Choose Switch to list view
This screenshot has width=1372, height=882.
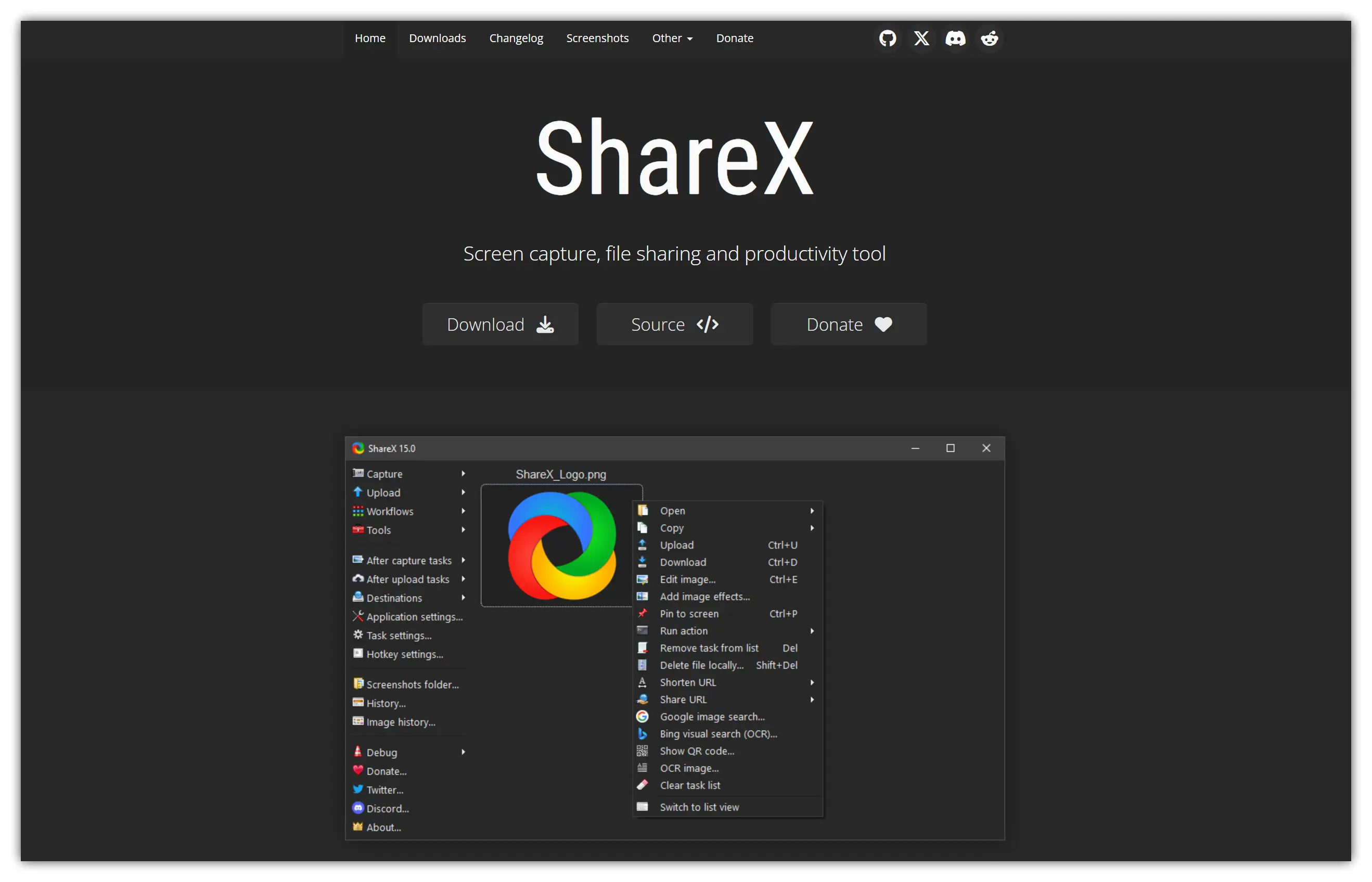(x=727, y=807)
